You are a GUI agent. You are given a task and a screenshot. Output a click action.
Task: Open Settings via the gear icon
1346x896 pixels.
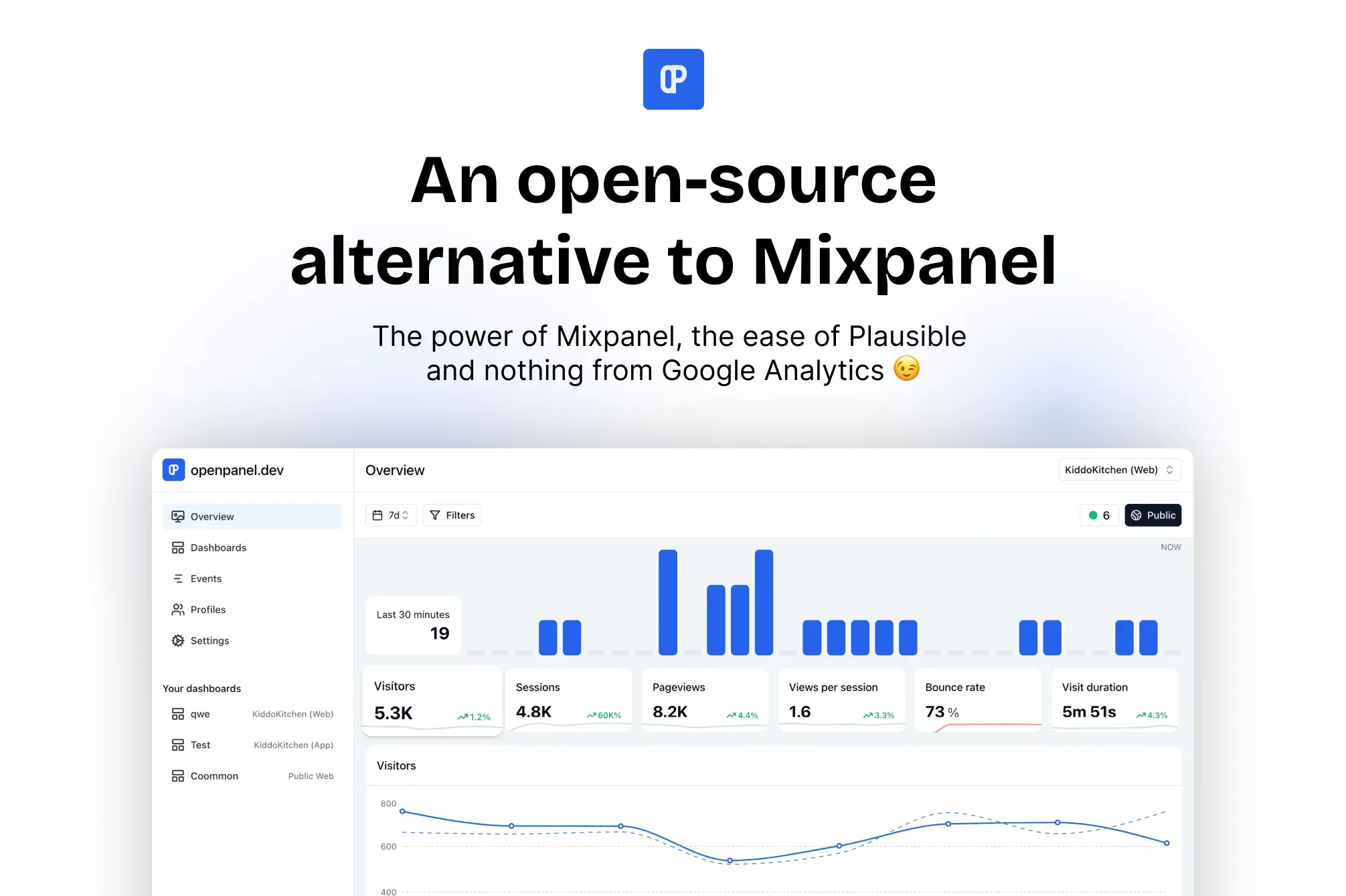177,640
